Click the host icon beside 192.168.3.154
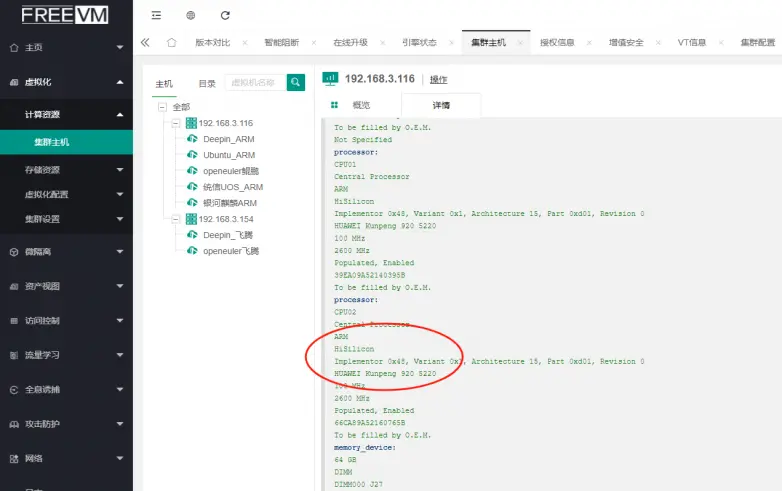The width and height of the screenshot is (782, 491). pos(190,219)
